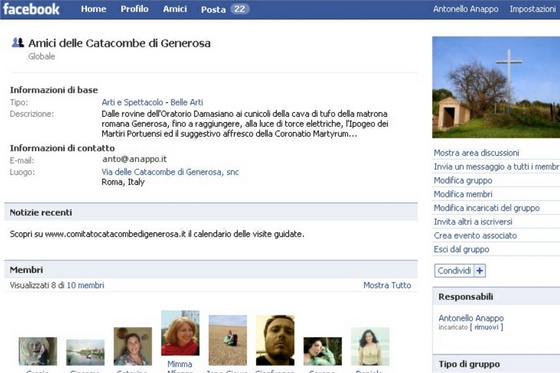560x373 pixels.
Task: Open the Belle Arti category link
Action: (187, 102)
